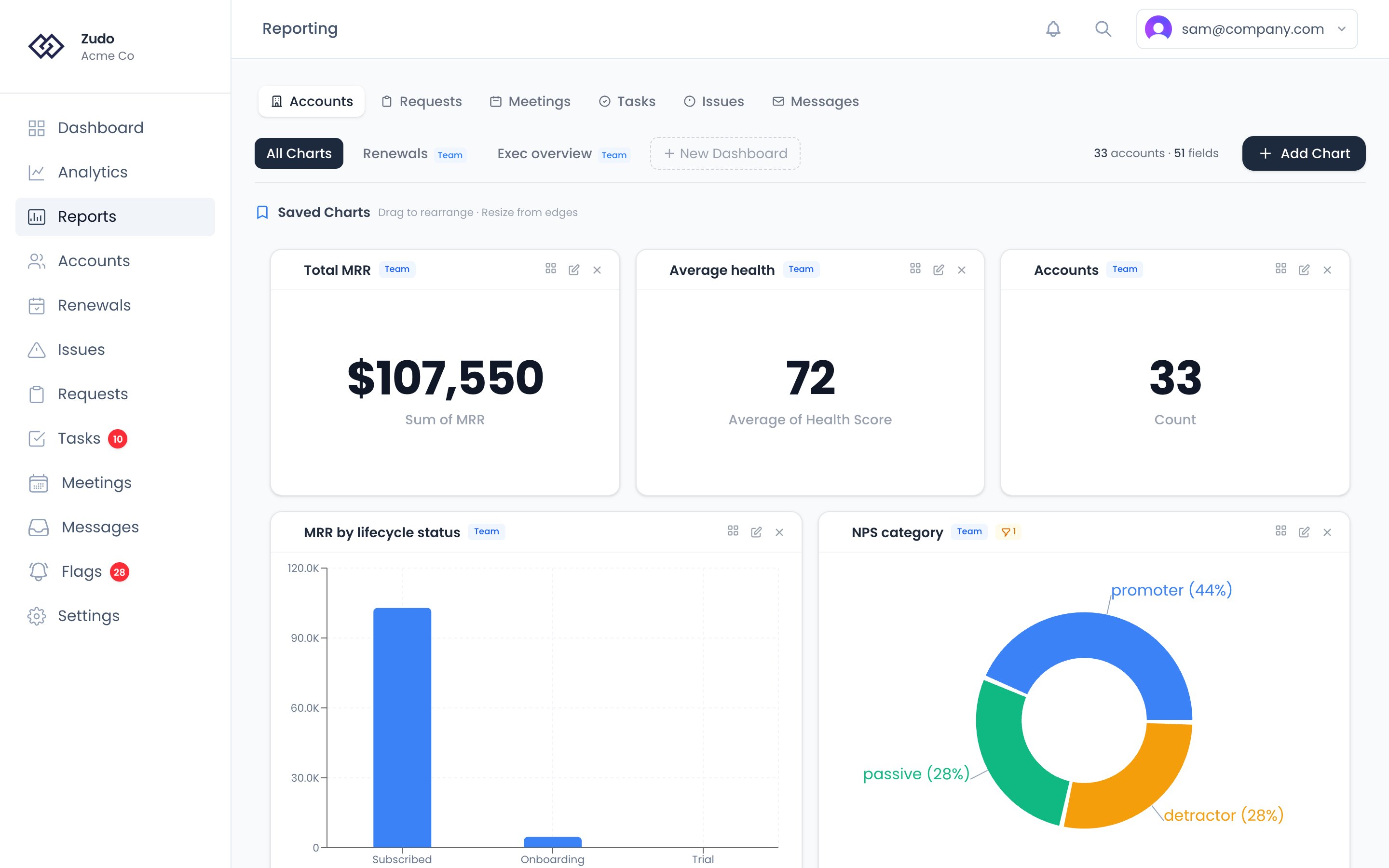1389x868 pixels.
Task: Remove the Total MRR chart
Action: click(x=597, y=270)
